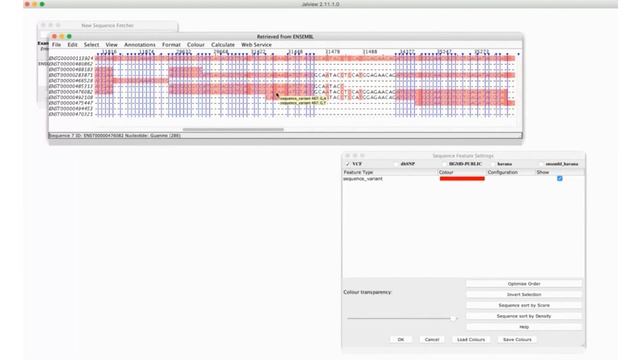The image size is (640, 360).
Task: Click Sequence sort by Density
Action: click(x=524, y=316)
